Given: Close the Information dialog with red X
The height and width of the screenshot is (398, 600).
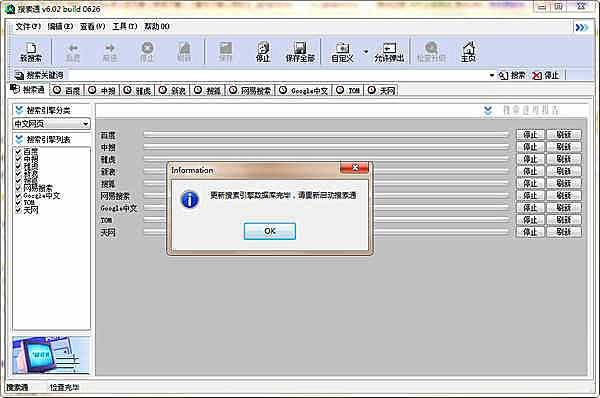Looking at the screenshot, I should pos(355,168).
